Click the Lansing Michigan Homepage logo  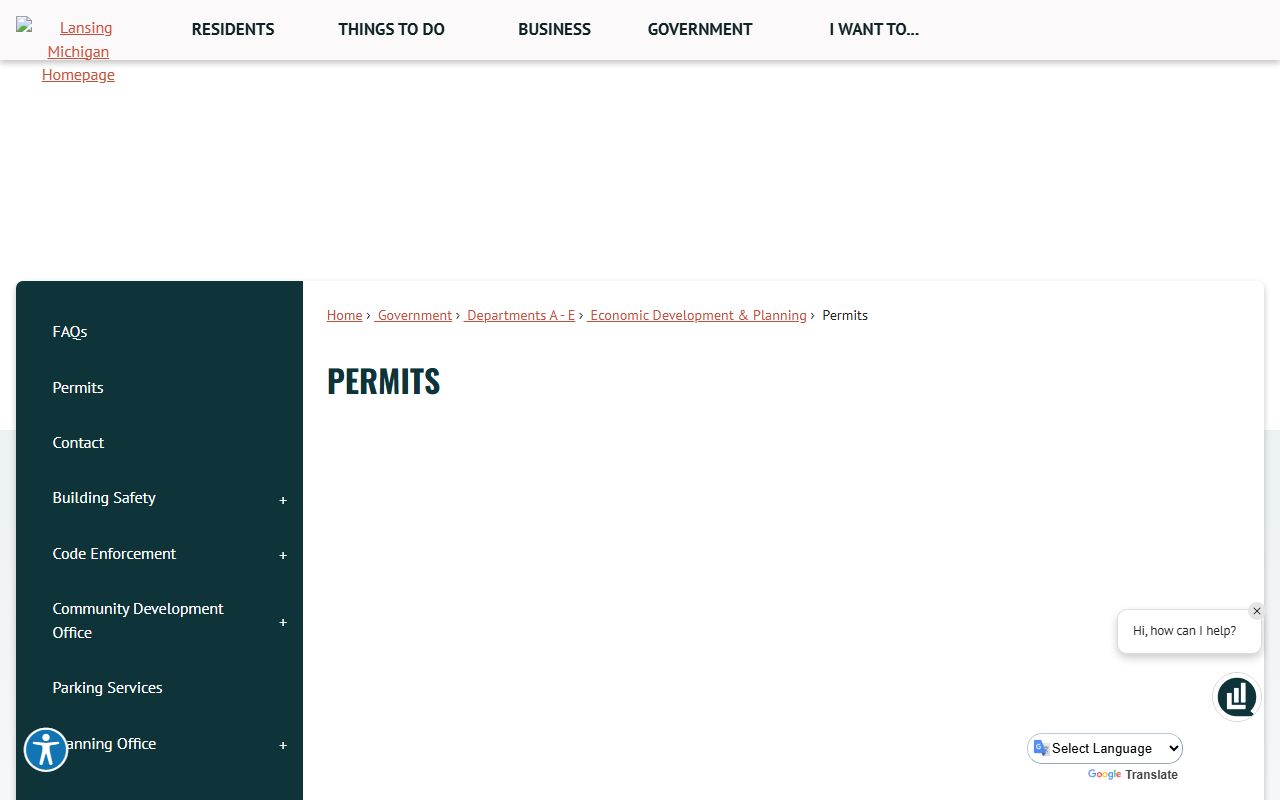point(78,51)
